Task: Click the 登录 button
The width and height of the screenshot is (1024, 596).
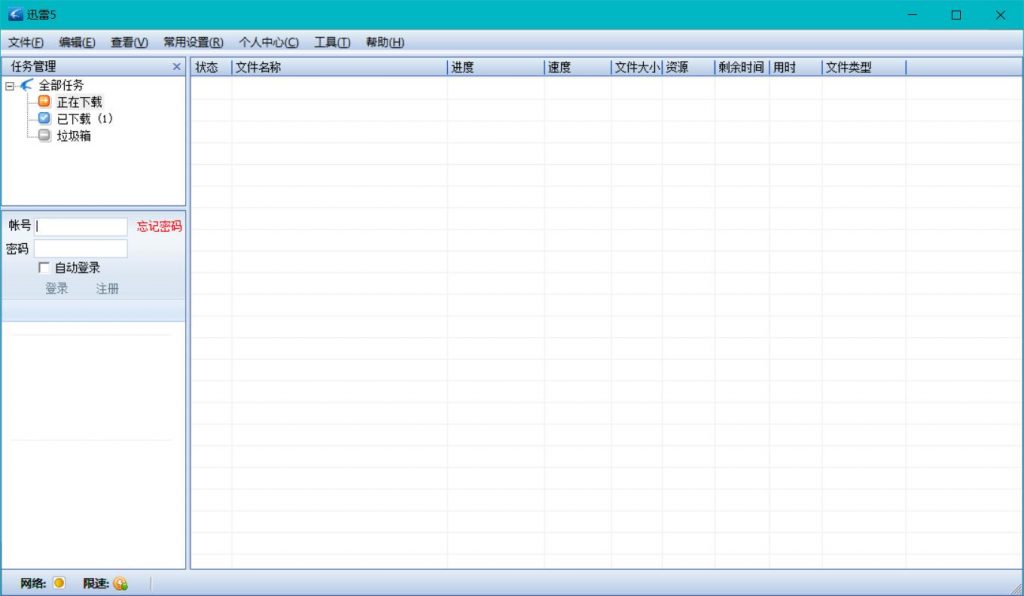Action: (57, 289)
